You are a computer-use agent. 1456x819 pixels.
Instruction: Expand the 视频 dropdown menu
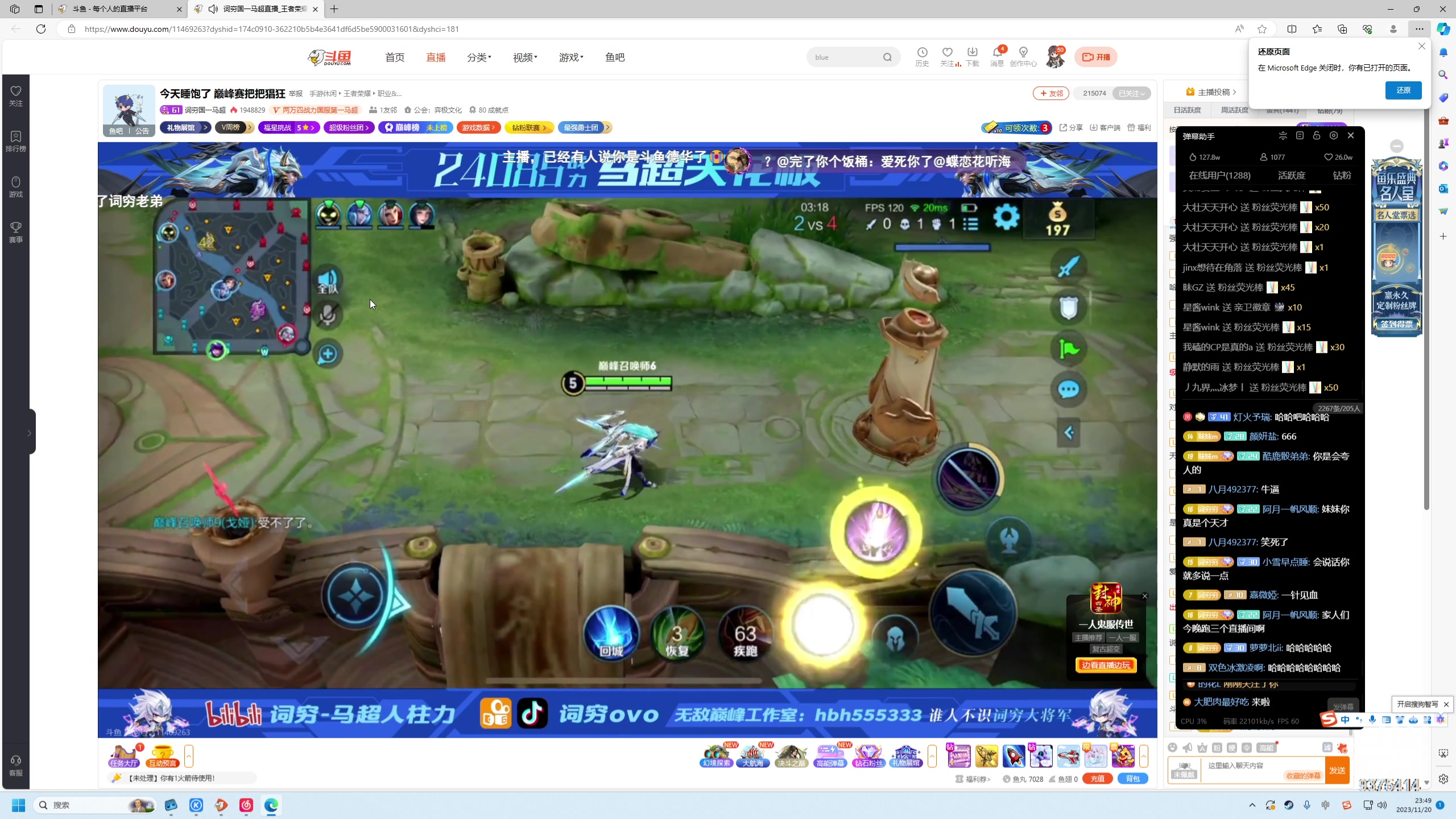click(x=524, y=57)
